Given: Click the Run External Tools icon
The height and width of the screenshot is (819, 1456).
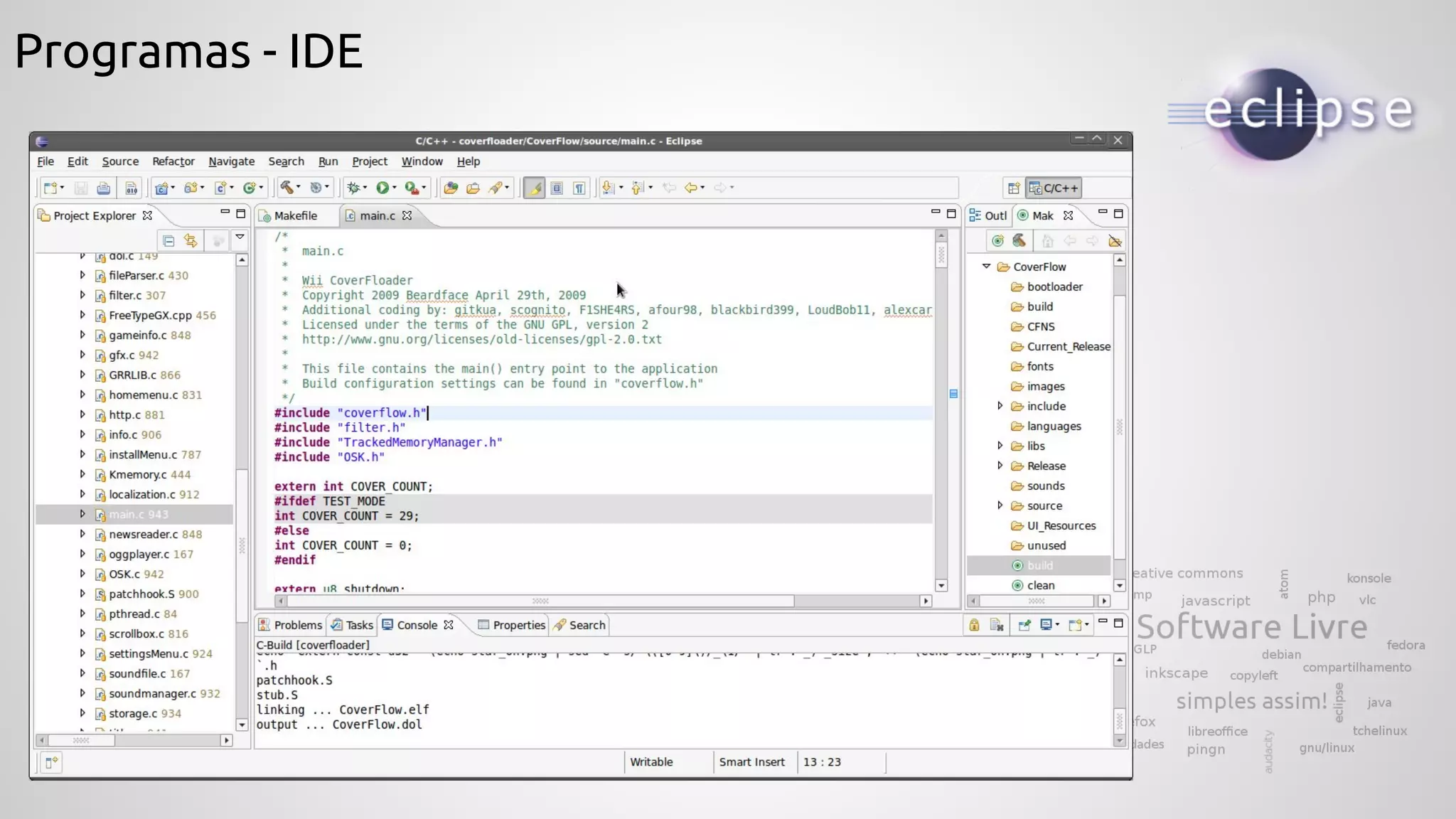Looking at the screenshot, I should tap(411, 188).
